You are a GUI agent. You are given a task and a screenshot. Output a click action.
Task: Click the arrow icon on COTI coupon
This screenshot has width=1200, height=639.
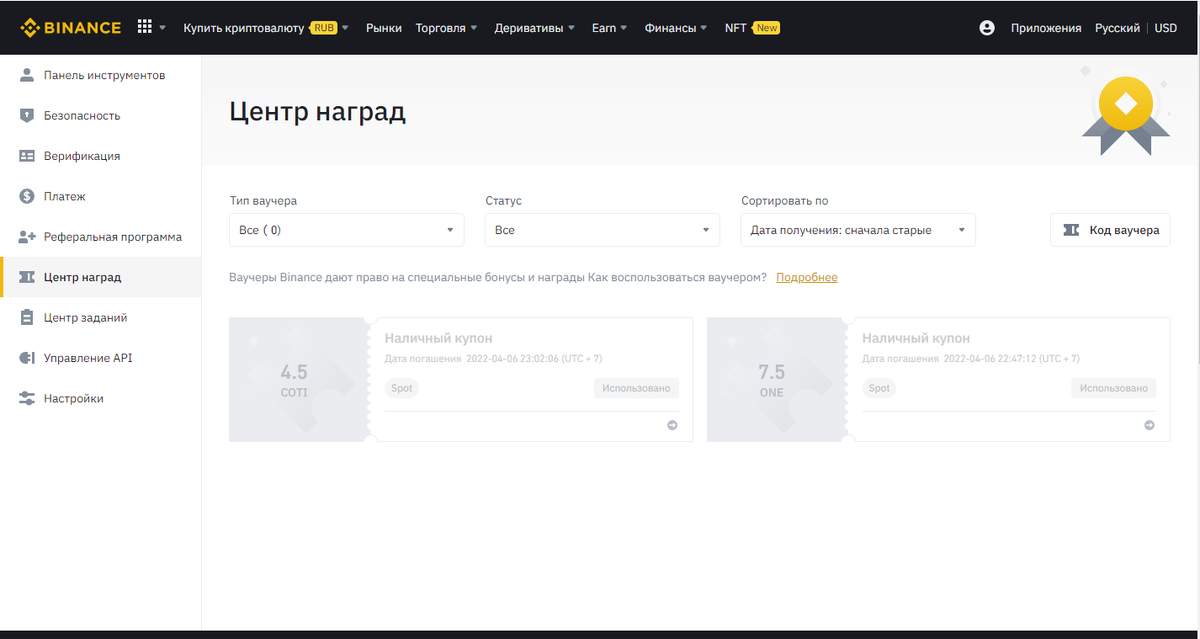click(672, 425)
